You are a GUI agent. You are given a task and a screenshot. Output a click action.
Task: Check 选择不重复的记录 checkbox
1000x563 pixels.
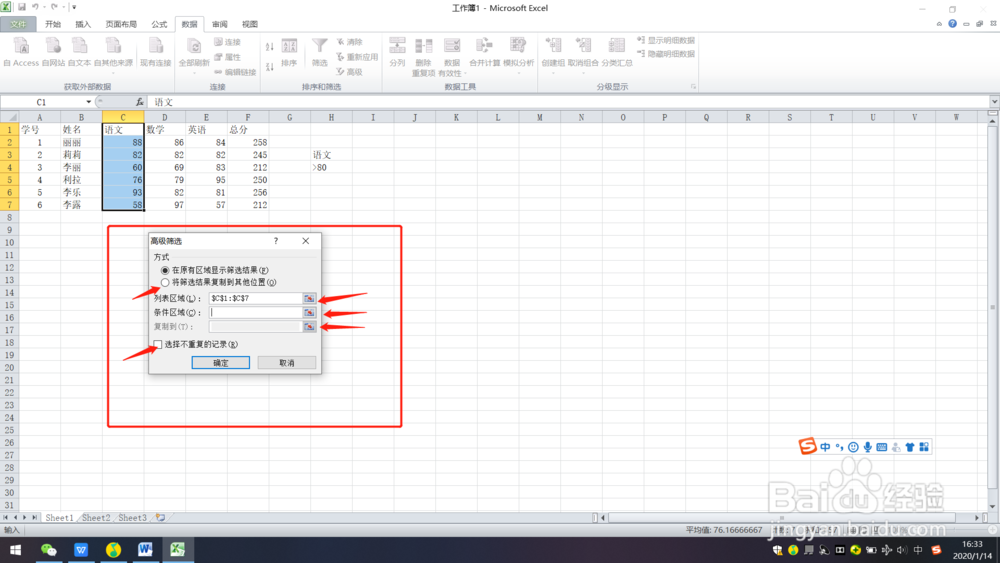point(158,344)
